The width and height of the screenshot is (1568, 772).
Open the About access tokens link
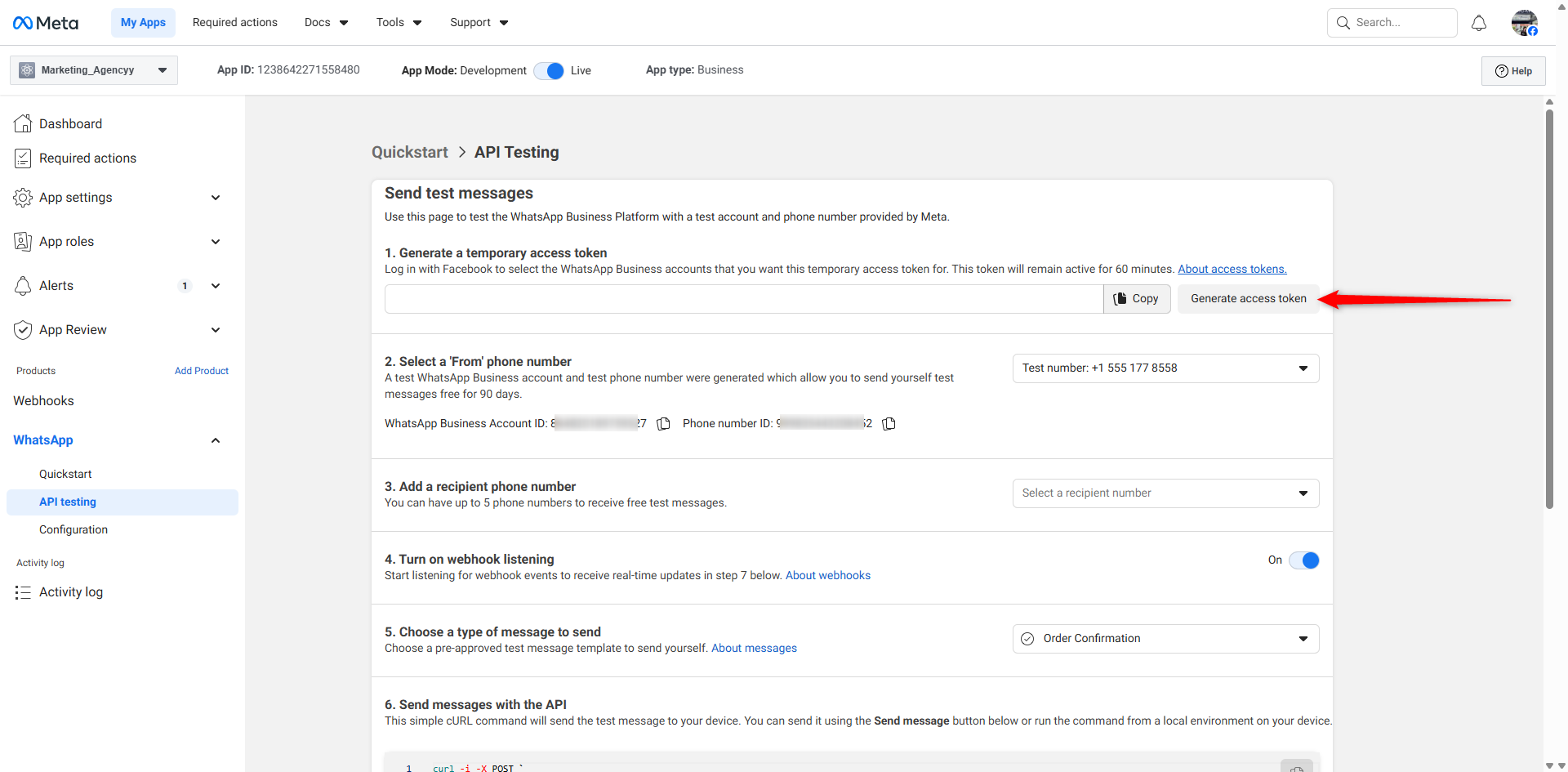[x=1232, y=269]
